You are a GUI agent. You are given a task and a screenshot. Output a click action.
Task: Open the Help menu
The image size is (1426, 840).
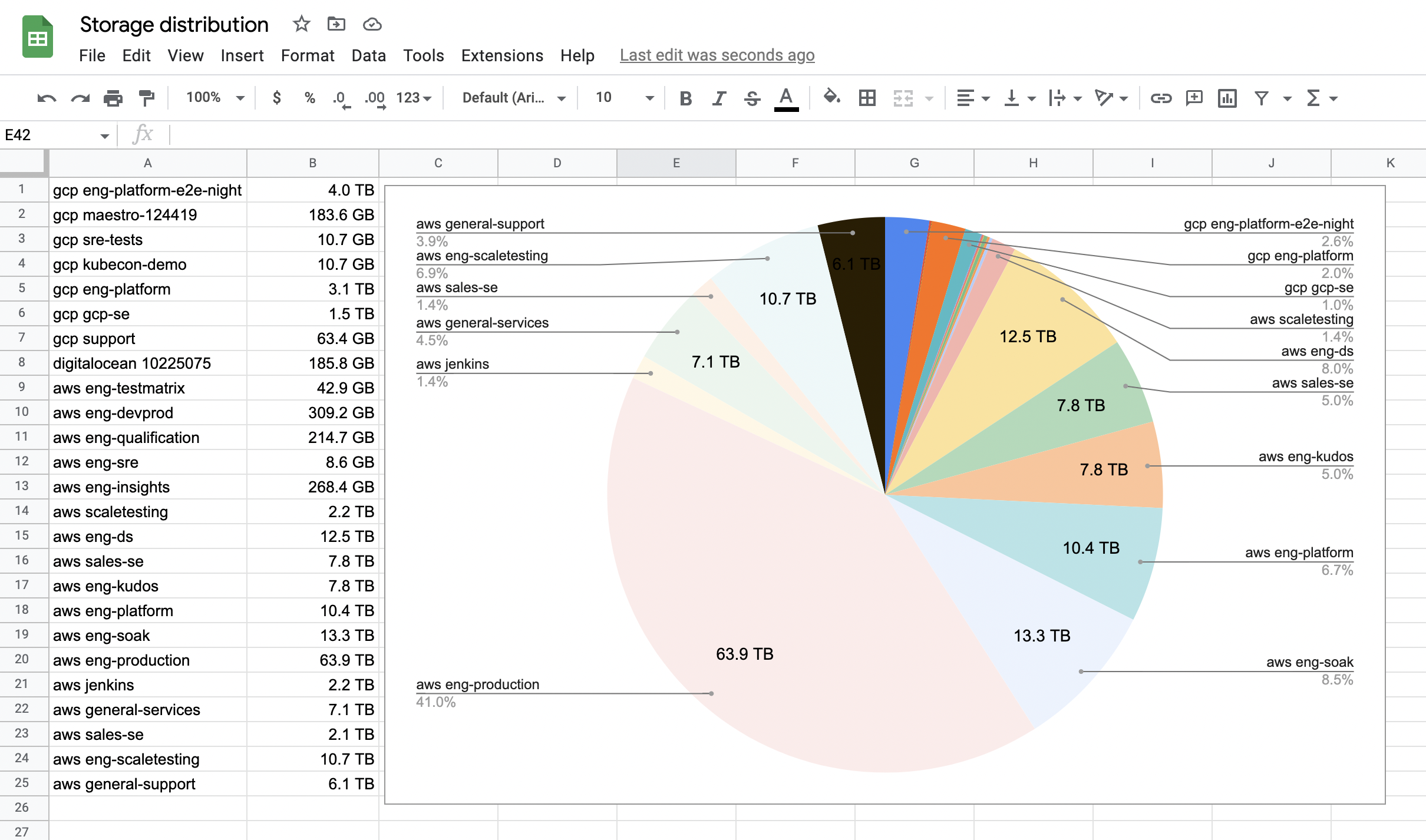pos(577,55)
